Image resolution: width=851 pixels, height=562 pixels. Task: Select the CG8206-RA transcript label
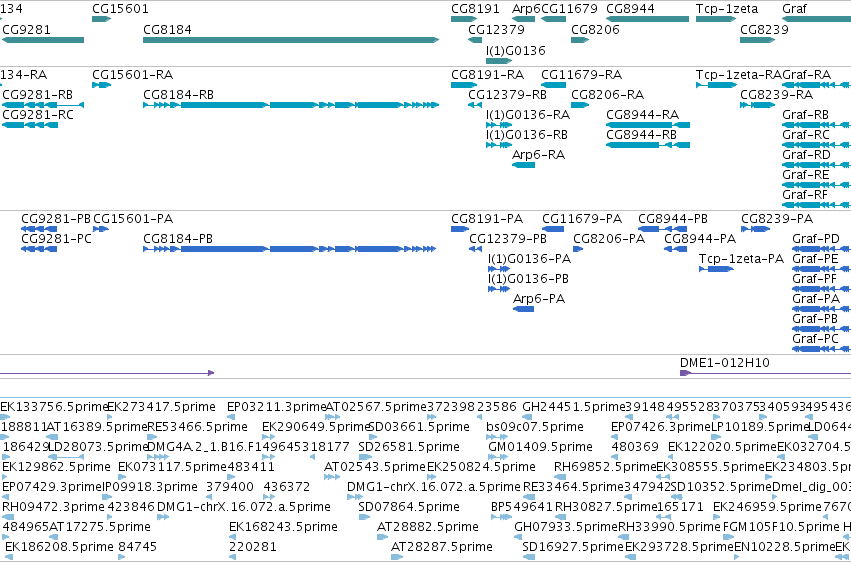tap(607, 95)
